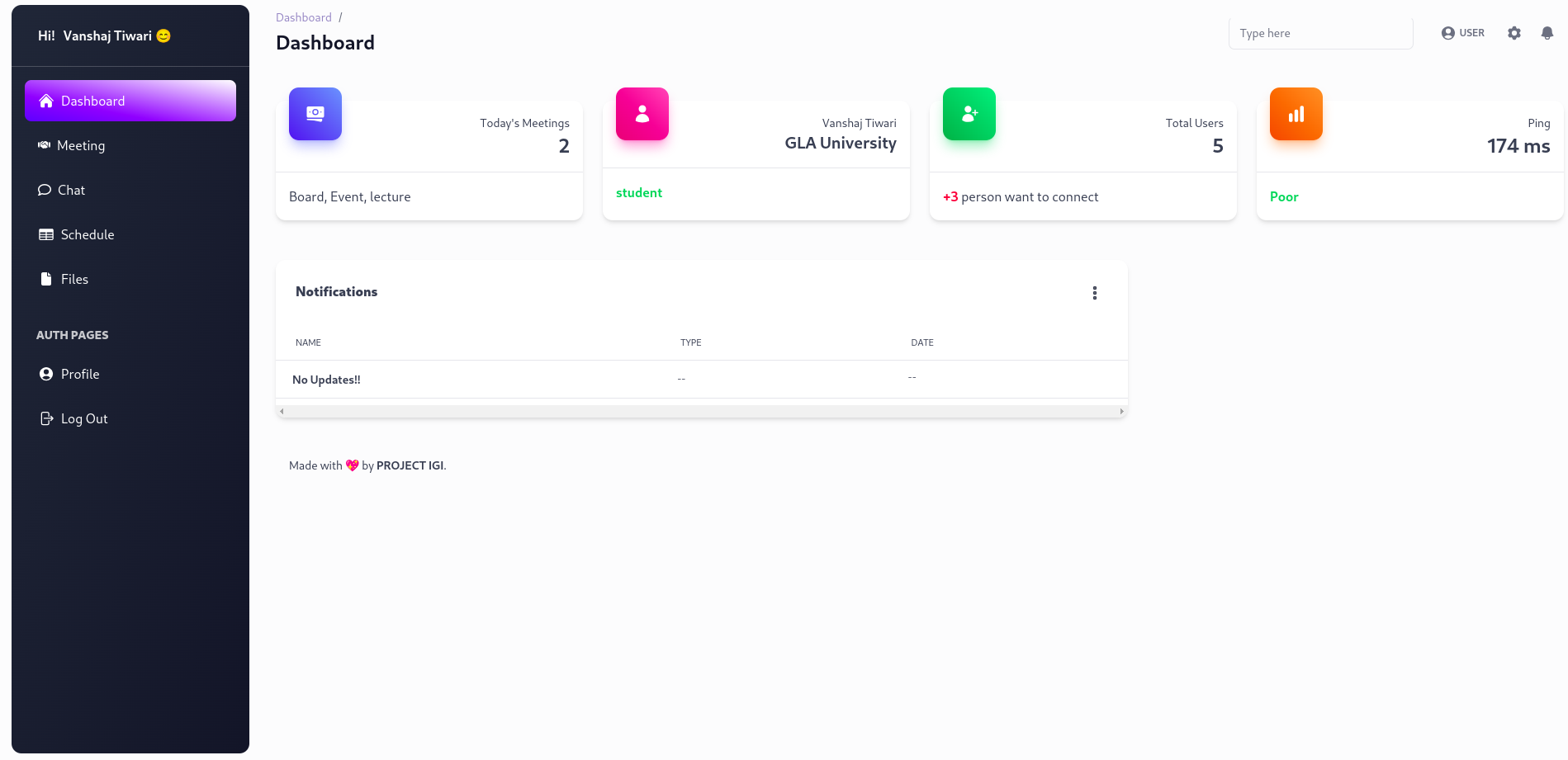Viewport: 1568px width, 760px height.
Task: Click Log Out in sidebar
Action: click(83, 418)
